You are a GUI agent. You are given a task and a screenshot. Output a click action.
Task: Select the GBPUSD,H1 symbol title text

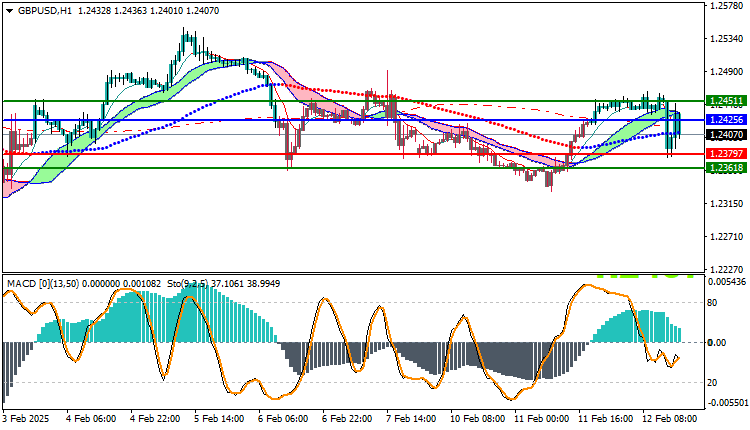(45, 11)
